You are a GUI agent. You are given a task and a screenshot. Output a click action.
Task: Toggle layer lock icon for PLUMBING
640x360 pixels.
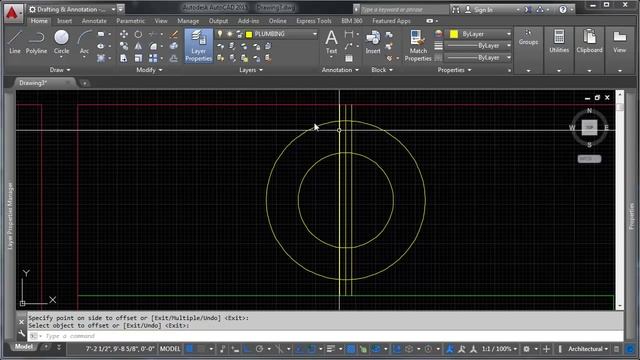coord(239,34)
